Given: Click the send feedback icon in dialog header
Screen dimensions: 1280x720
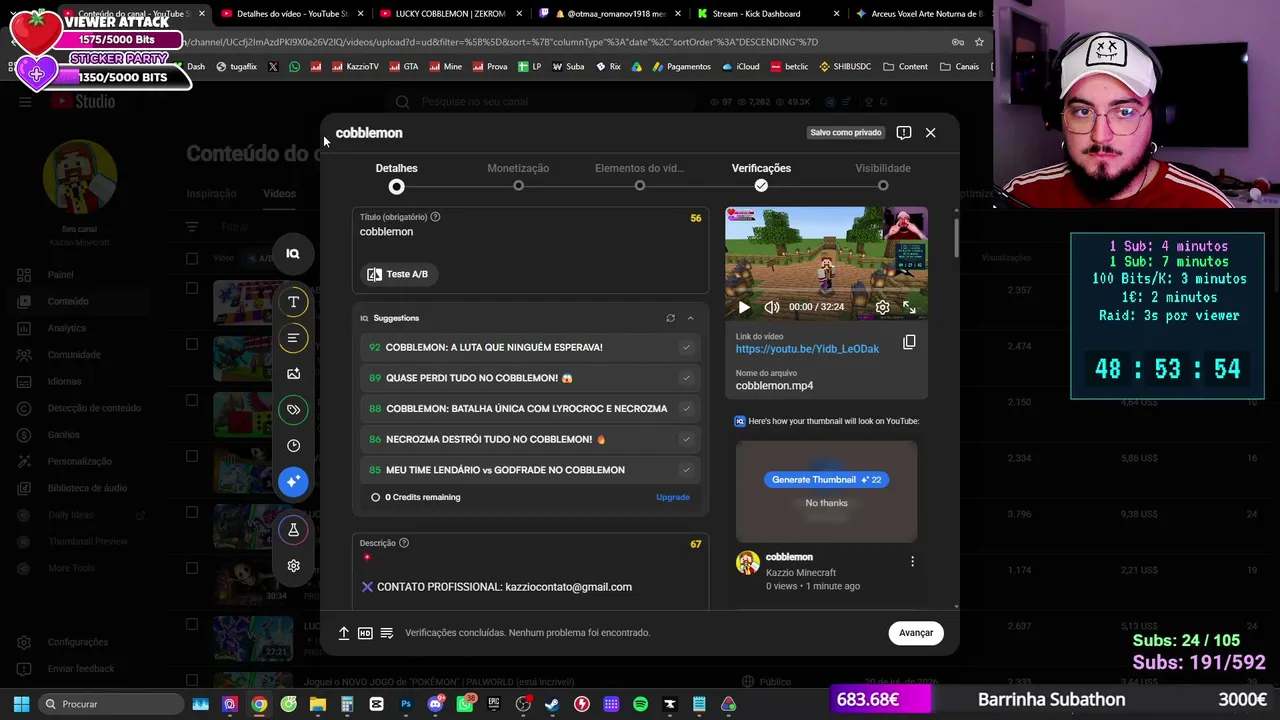Looking at the screenshot, I should point(903,133).
